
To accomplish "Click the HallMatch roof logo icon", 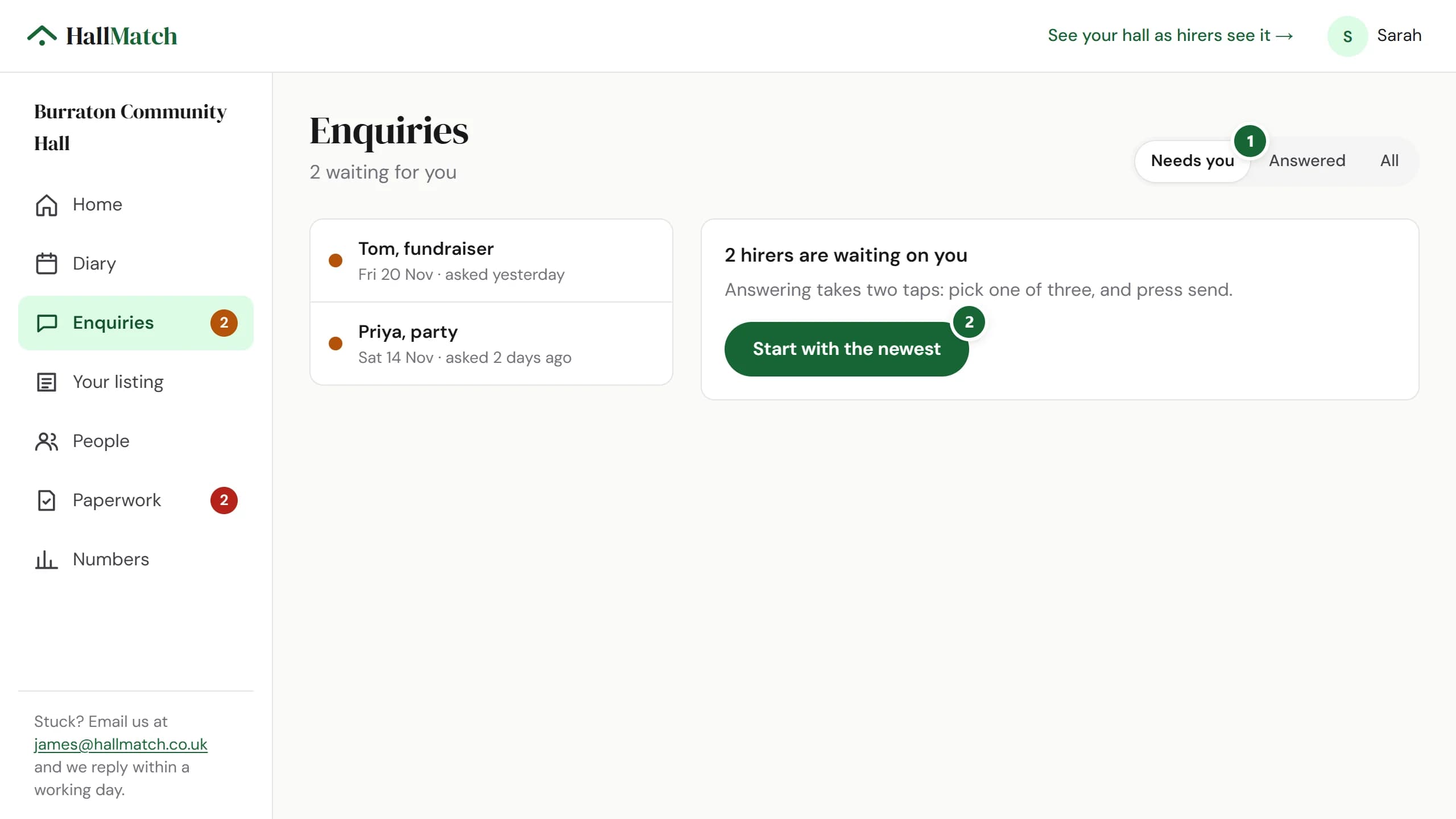I will (x=42, y=35).
